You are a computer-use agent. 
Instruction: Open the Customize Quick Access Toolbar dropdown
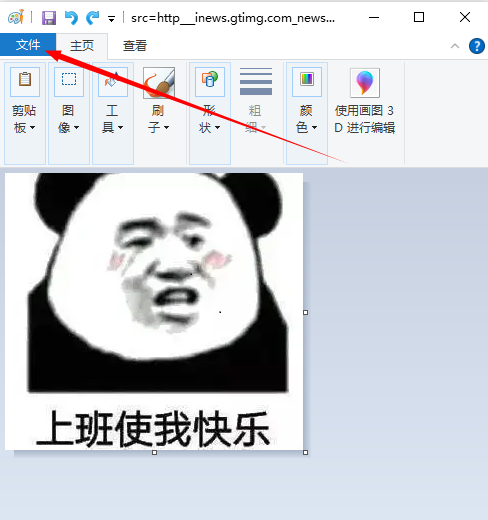tap(111, 19)
